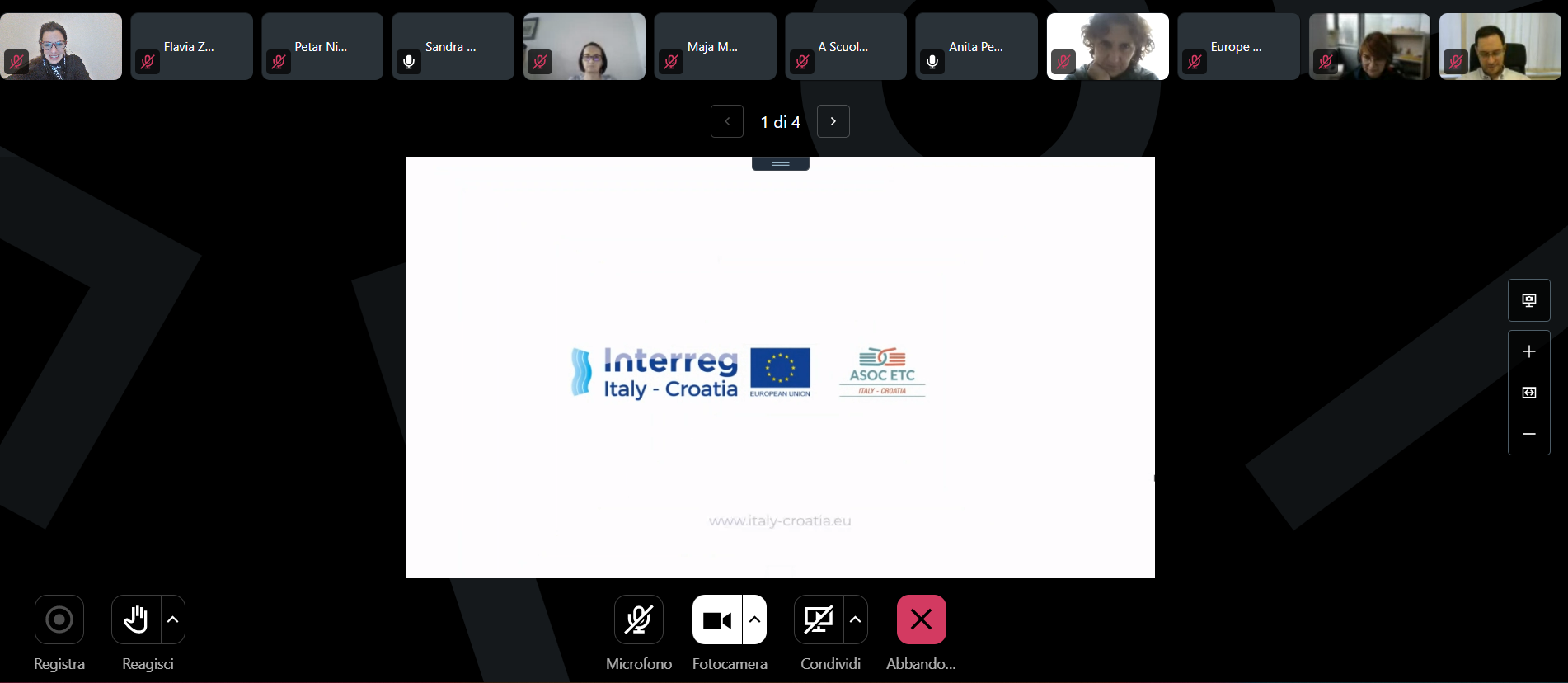
Task: Open reactions with the raised hand icon
Action: [x=136, y=619]
